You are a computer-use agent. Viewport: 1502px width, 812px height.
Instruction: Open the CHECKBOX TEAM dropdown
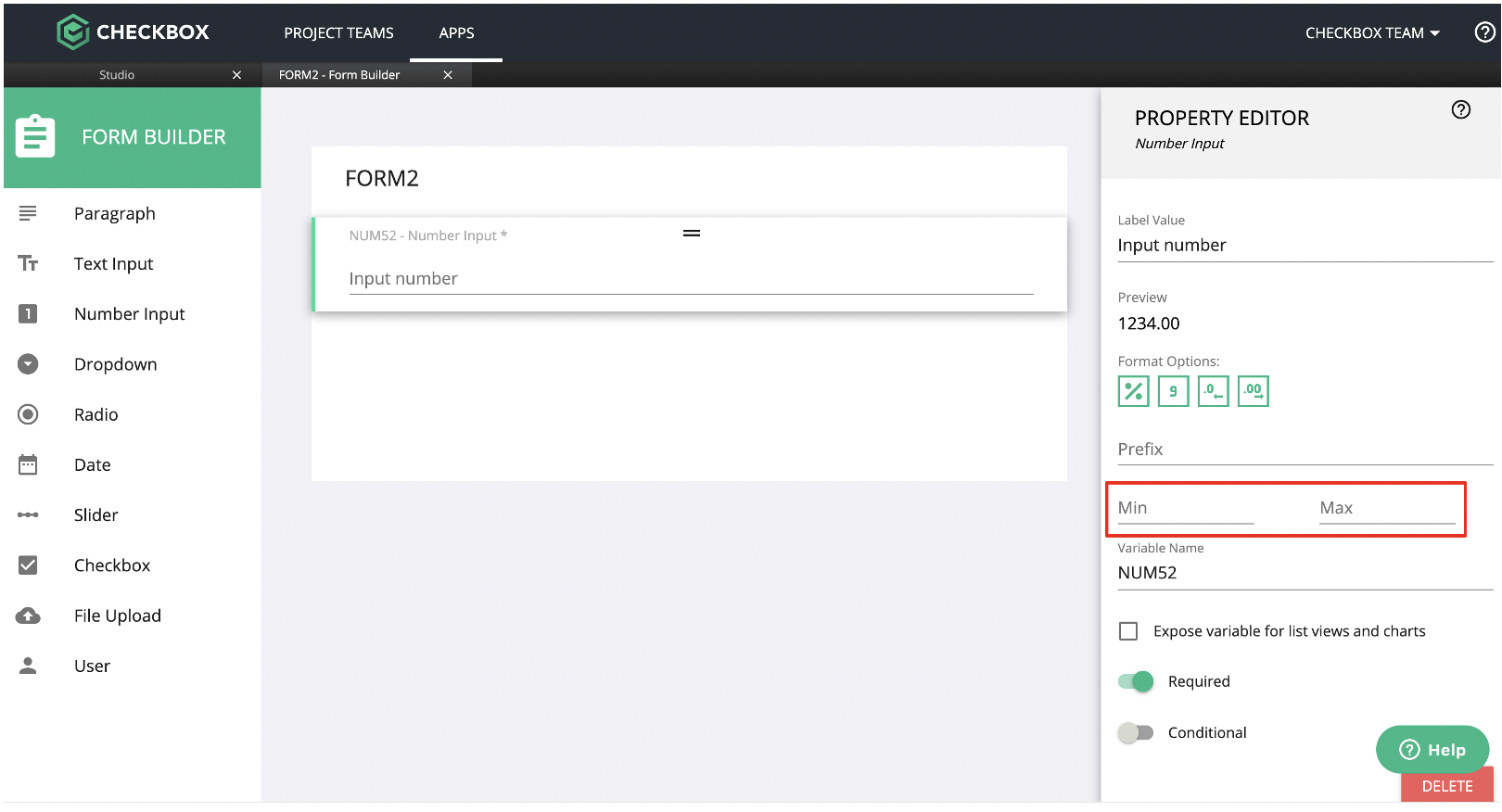tap(1372, 32)
